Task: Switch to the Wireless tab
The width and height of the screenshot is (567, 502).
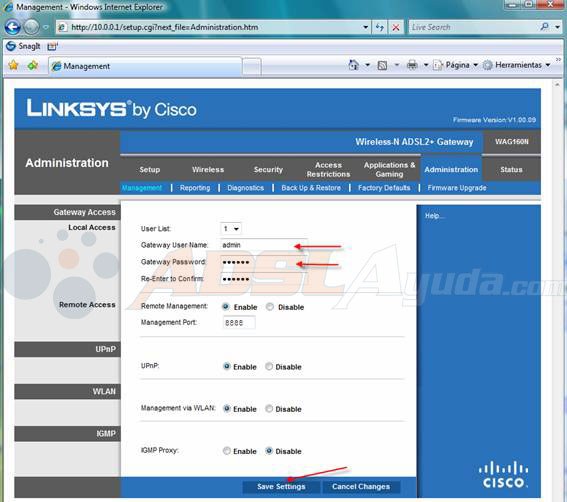Action: [x=208, y=170]
